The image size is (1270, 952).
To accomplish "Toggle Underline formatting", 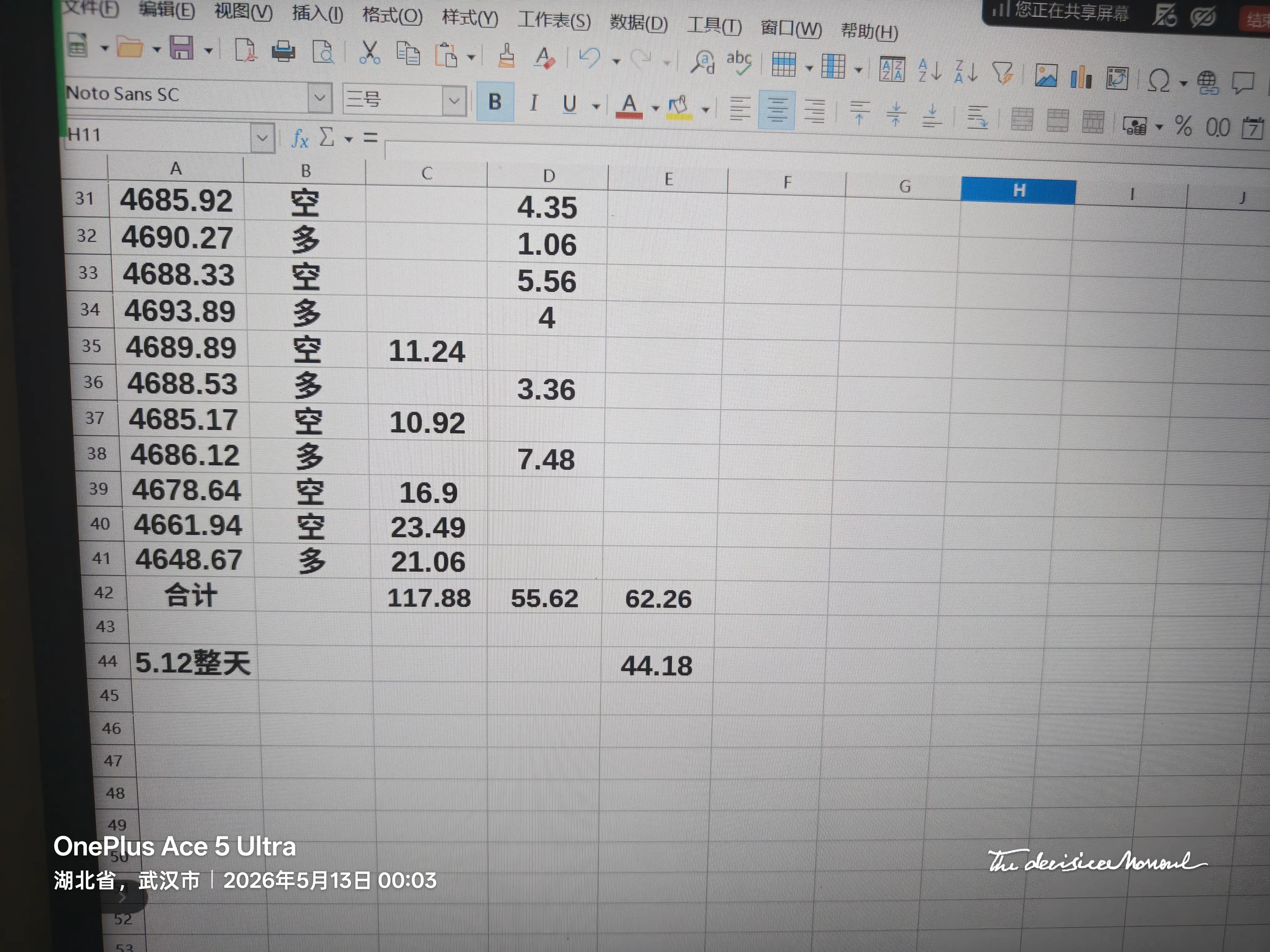I will point(570,104).
